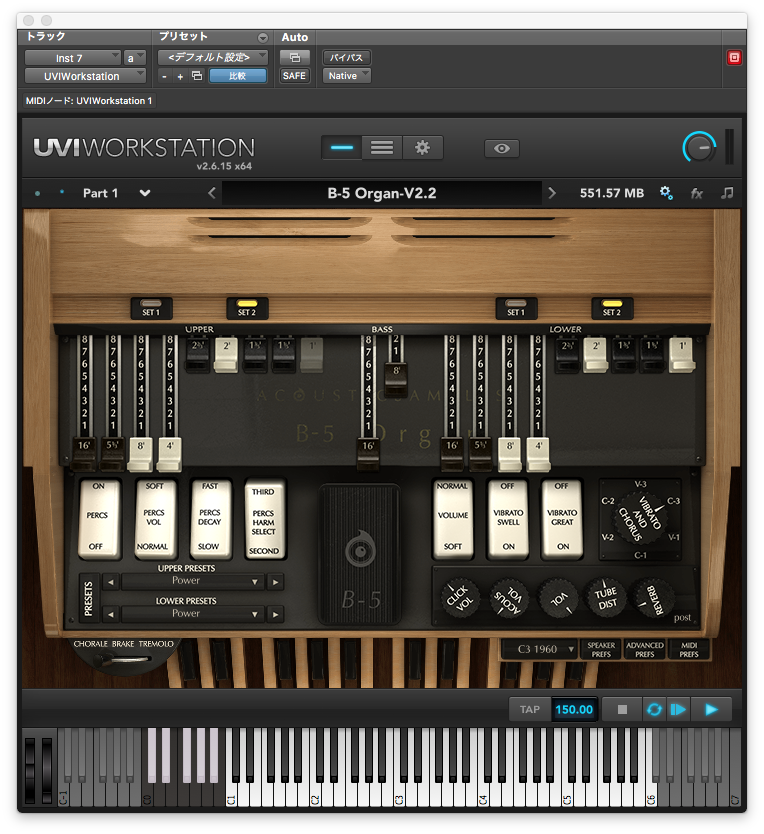Load next preset with right arrow

pyautogui.click(x=552, y=193)
